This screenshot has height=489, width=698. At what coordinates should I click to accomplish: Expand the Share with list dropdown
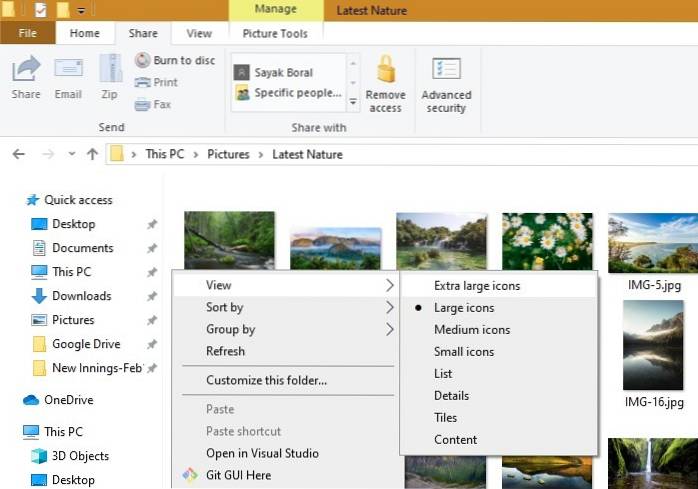click(x=353, y=102)
